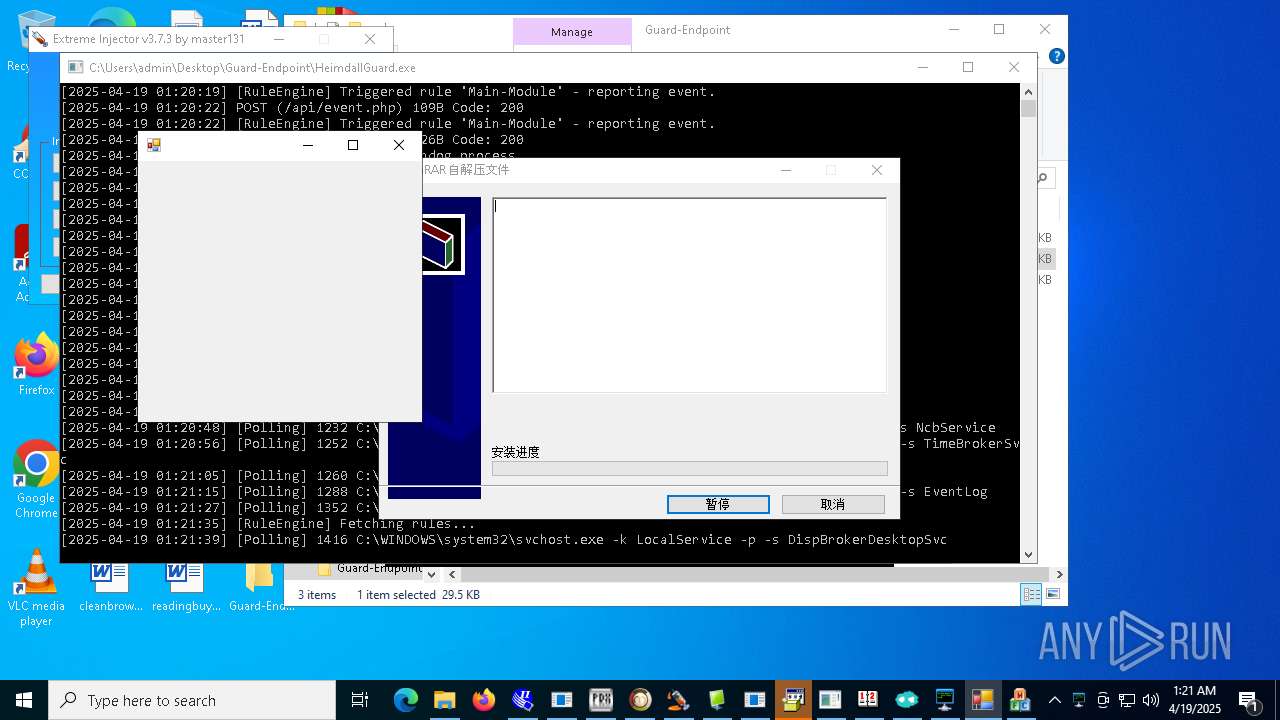This screenshot has height=720, width=1280.
Task: Close the Guard-Endpoint File Explorer window
Action: point(1045,30)
